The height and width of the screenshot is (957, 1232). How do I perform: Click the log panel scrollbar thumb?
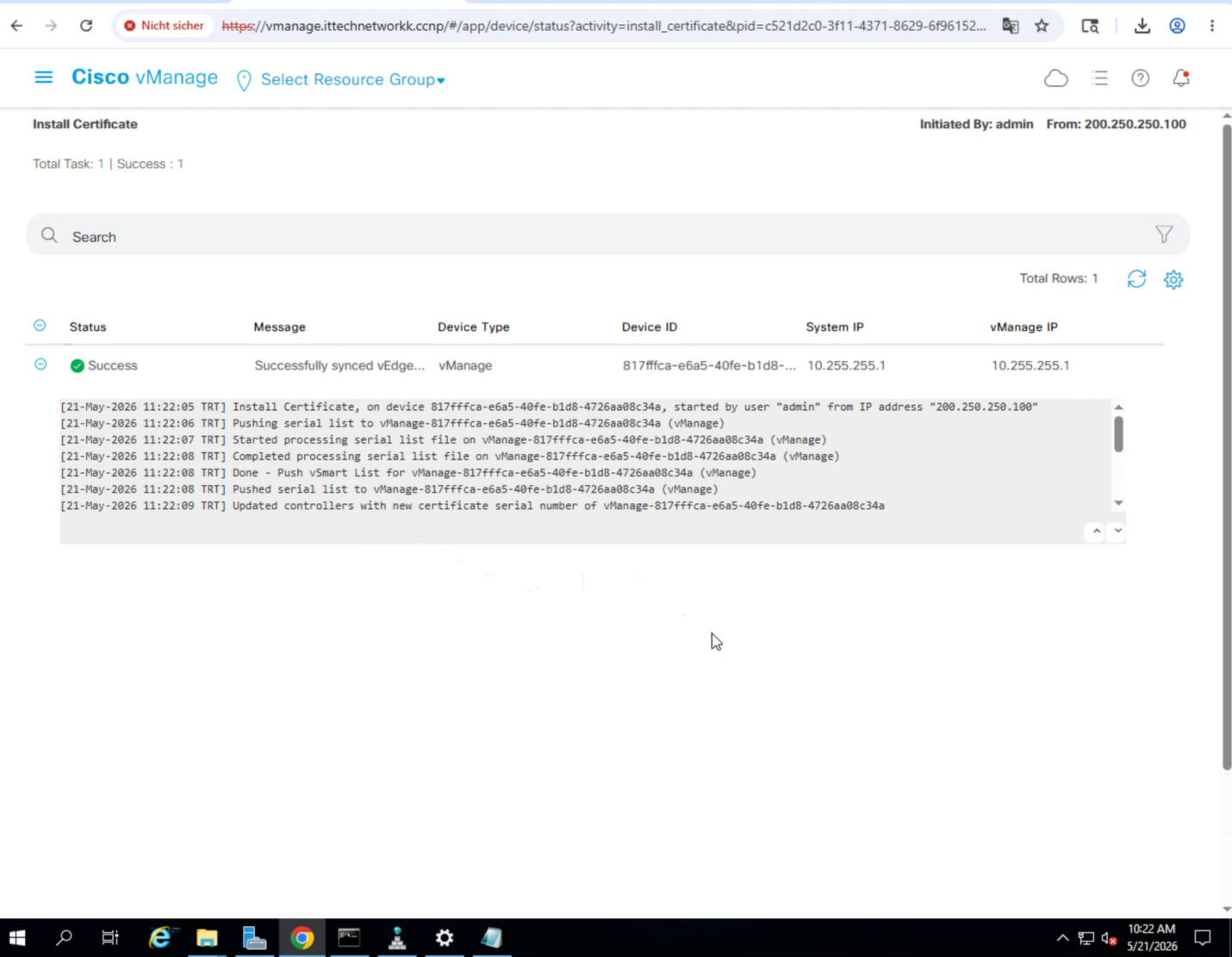coord(1118,434)
